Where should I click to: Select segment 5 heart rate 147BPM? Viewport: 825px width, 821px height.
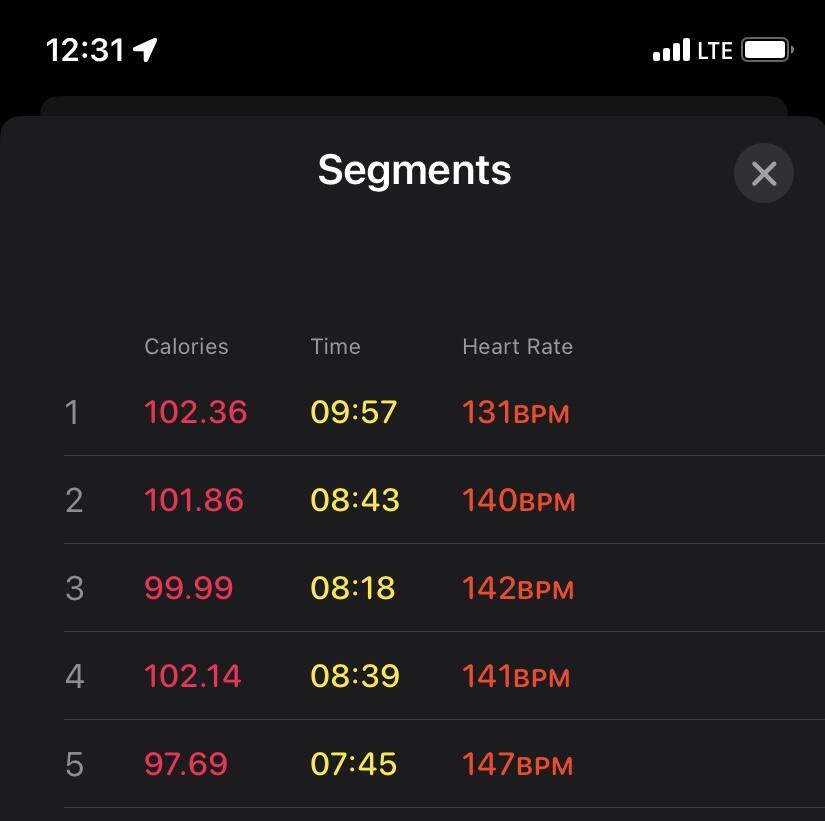pyautogui.click(x=518, y=764)
